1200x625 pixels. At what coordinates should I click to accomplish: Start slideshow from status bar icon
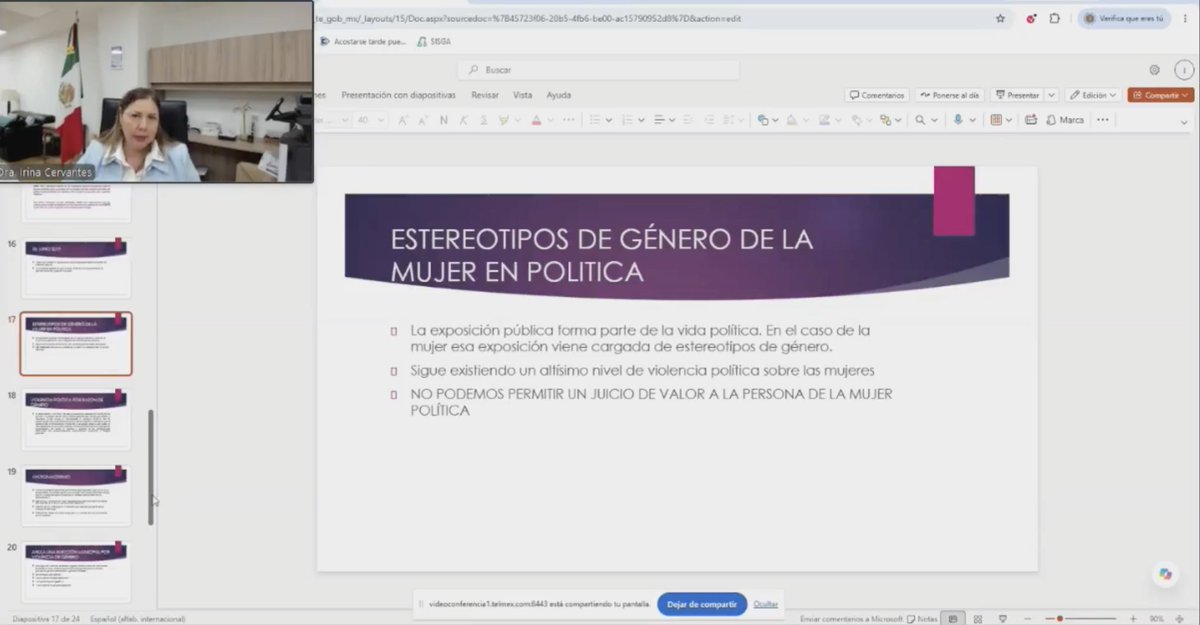coord(1003,619)
